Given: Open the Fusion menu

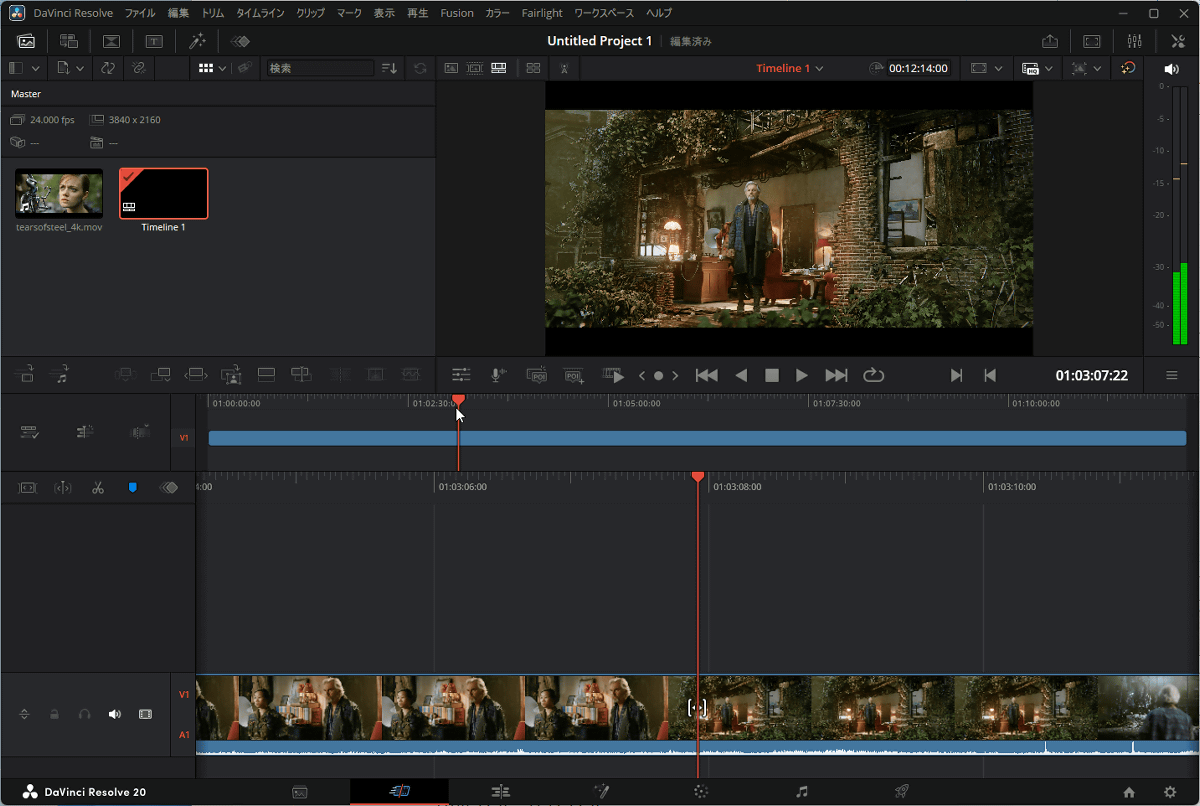Looking at the screenshot, I should pos(457,13).
